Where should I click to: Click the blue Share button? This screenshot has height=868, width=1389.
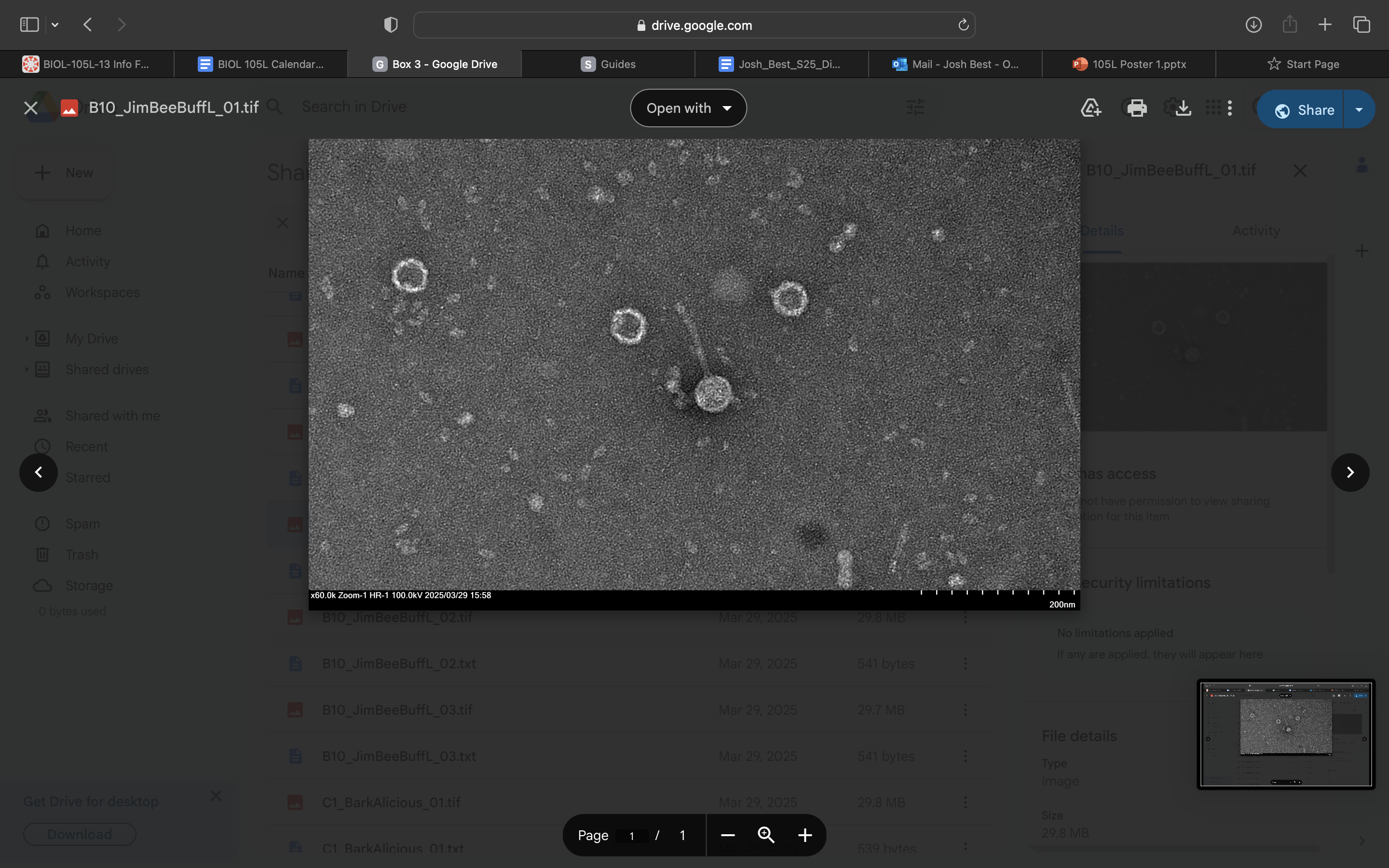pyautogui.click(x=1299, y=109)
